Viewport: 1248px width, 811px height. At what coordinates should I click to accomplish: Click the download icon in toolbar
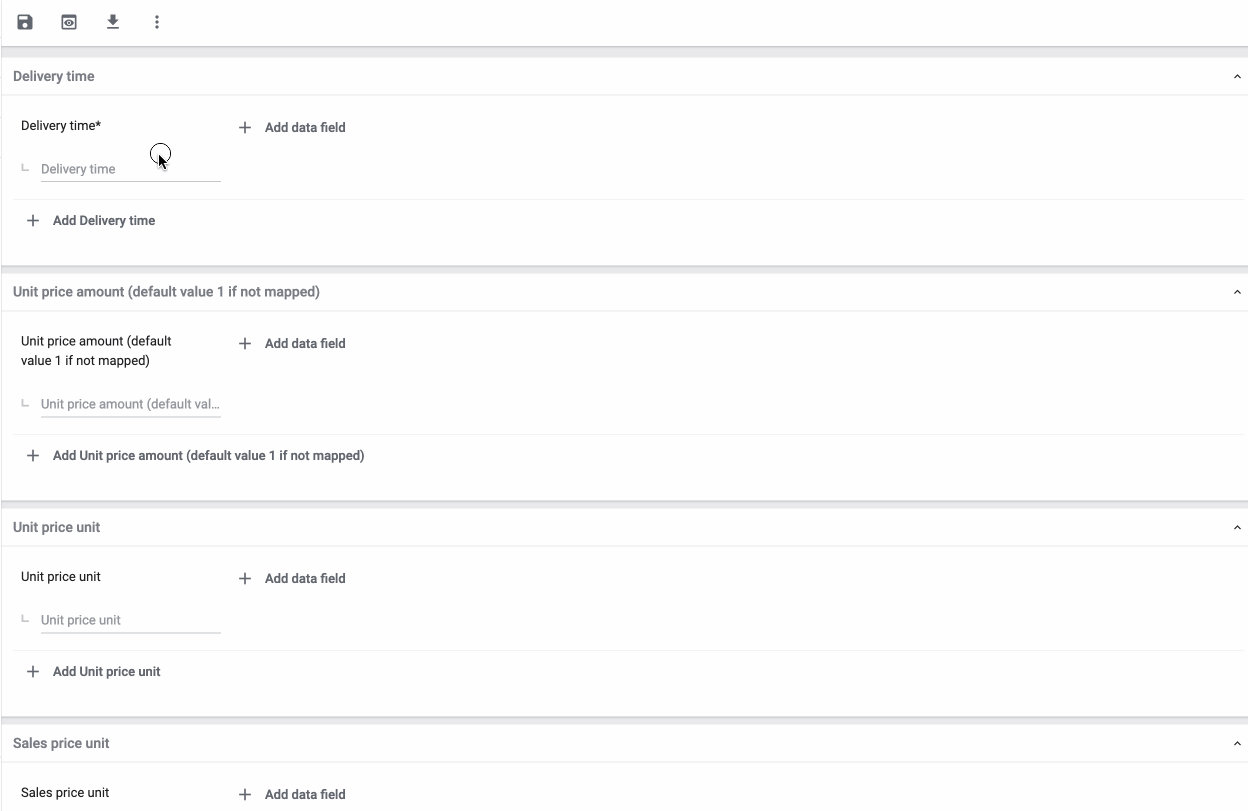(x=113, y=22)
